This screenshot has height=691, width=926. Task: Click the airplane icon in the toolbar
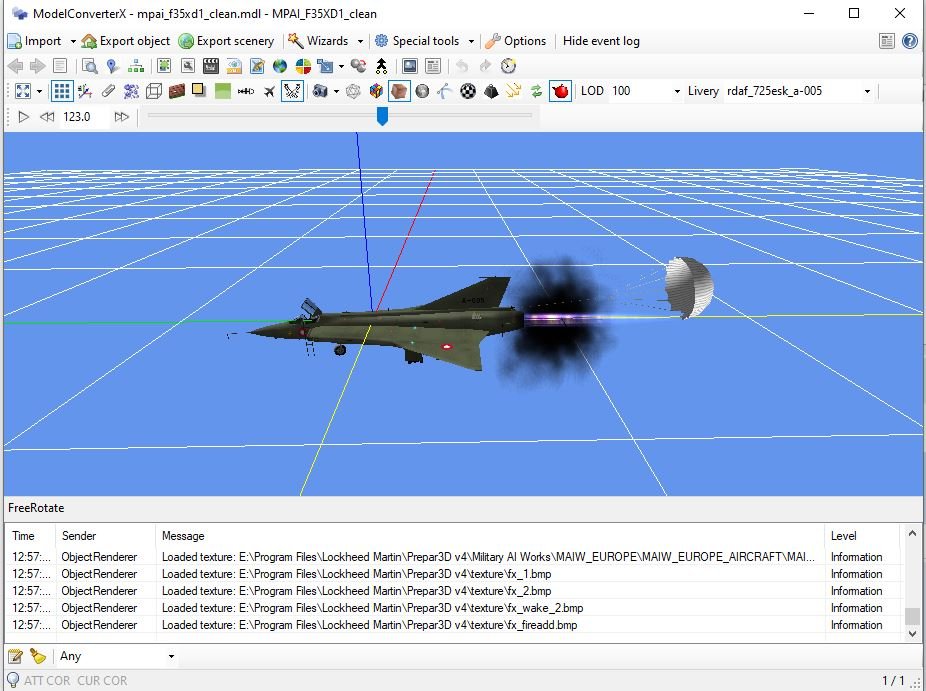click(269, 91)
